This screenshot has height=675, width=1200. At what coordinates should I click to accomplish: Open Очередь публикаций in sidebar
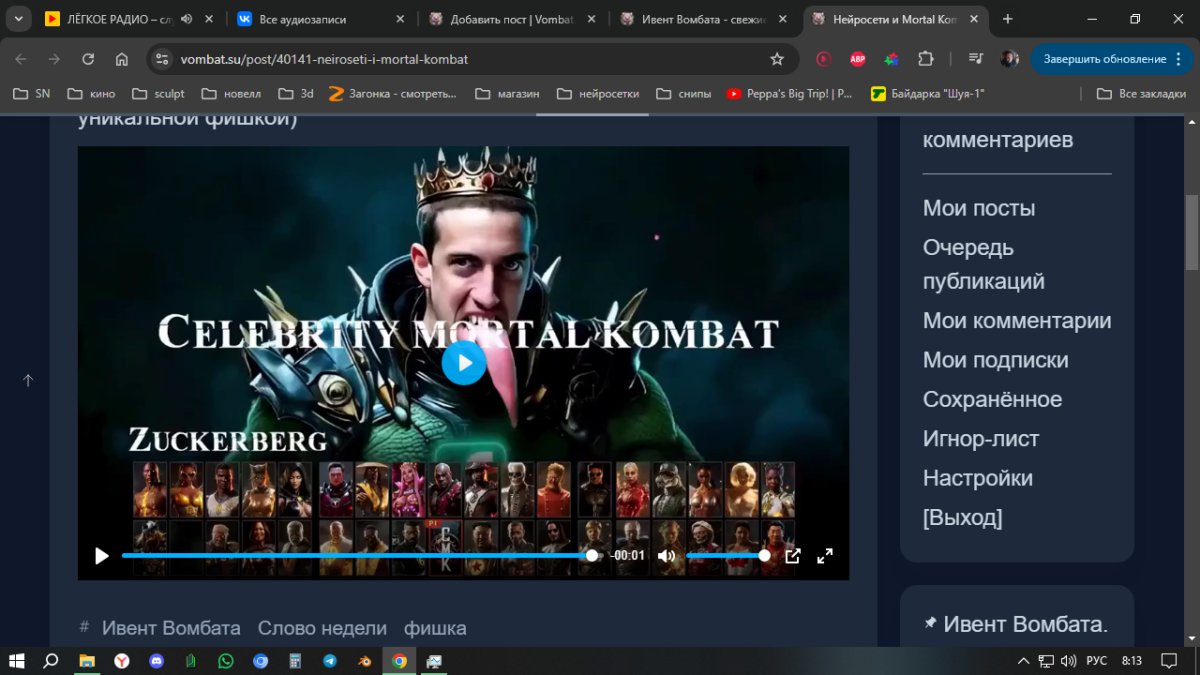click(984, 264)
